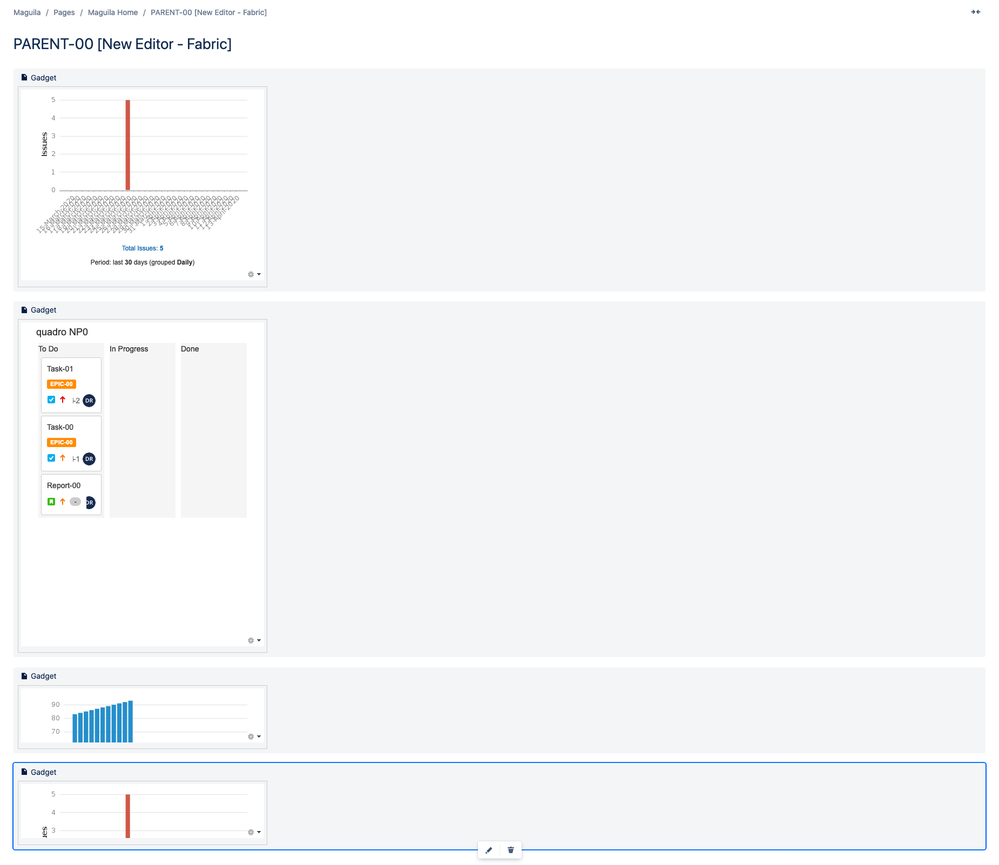
Task: Toggle the collapse-width arrows icon at top right
Action: pos(976,11)
